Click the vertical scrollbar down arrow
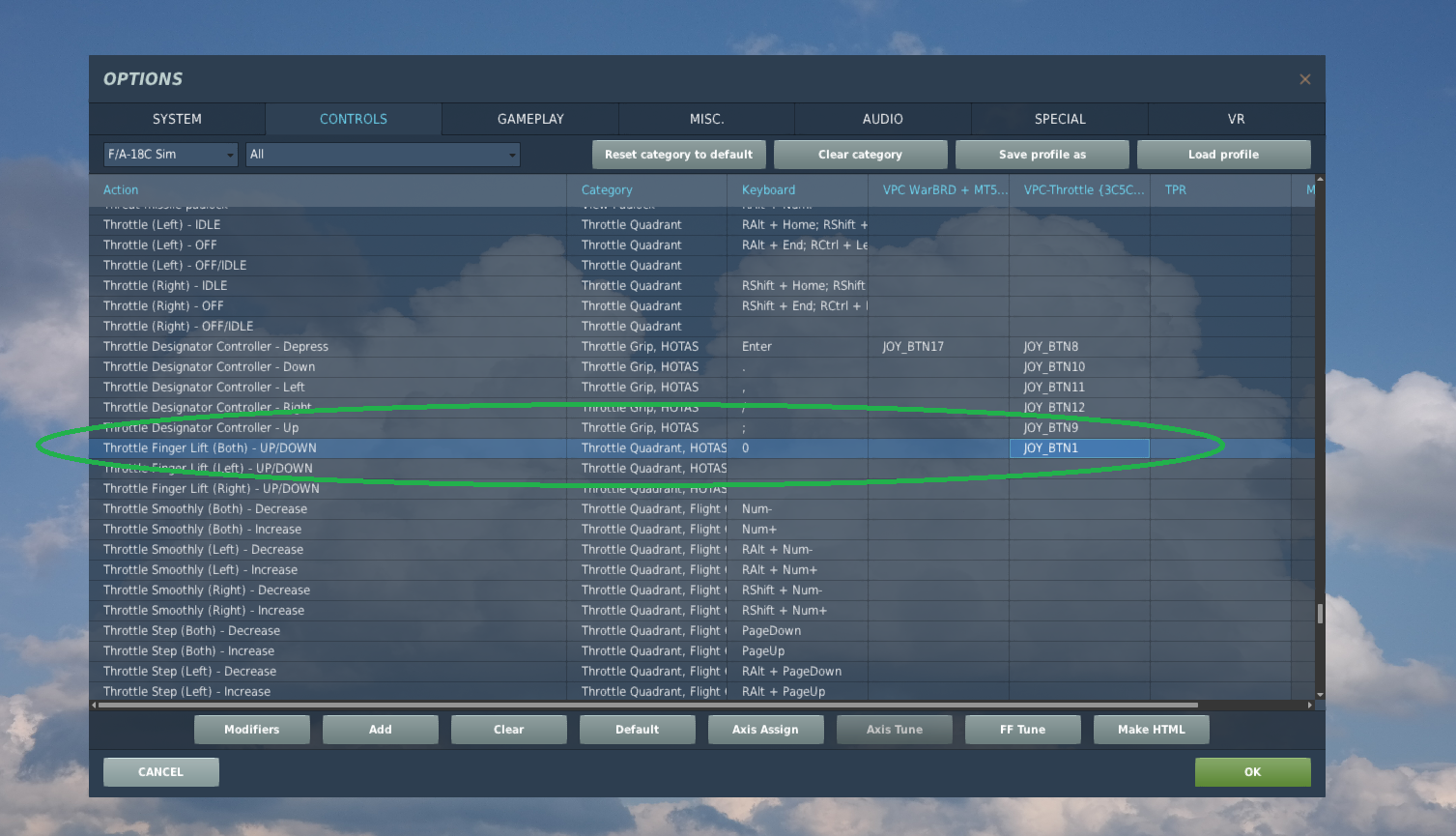The height and width of the screenshot is (836, 1456). pyautogui.click(x=1320, y=695)
